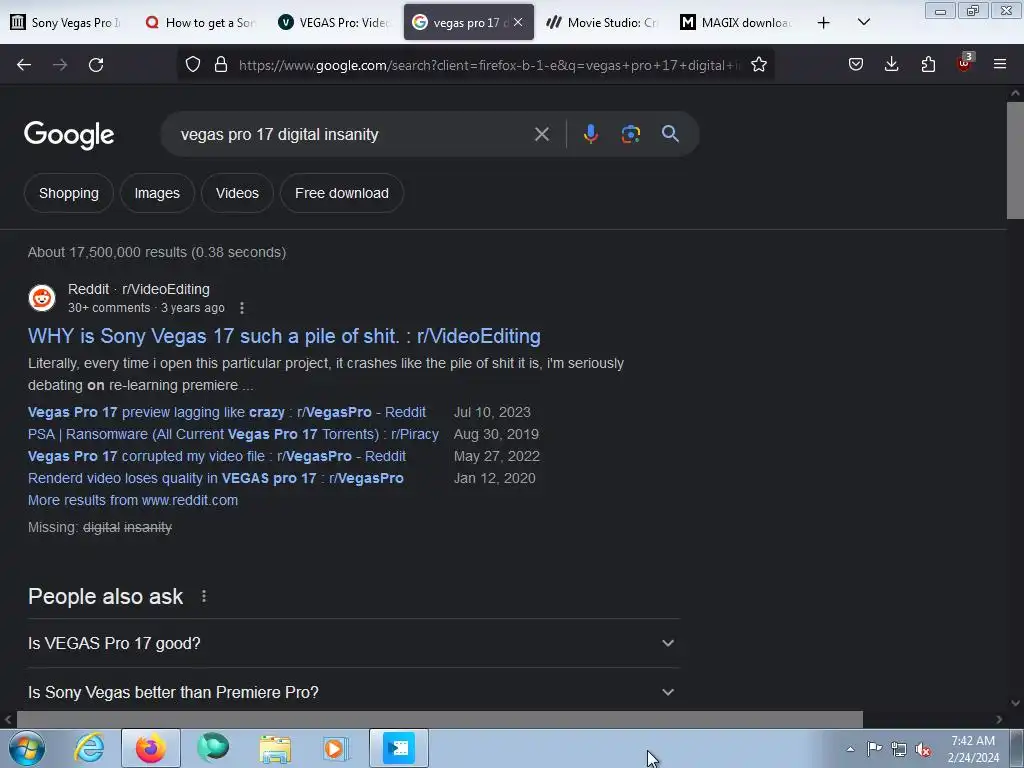Filter results by Videos
The width and height of the screenshot is (1024, 768).
pyautogui.click(x=237, y=193)
